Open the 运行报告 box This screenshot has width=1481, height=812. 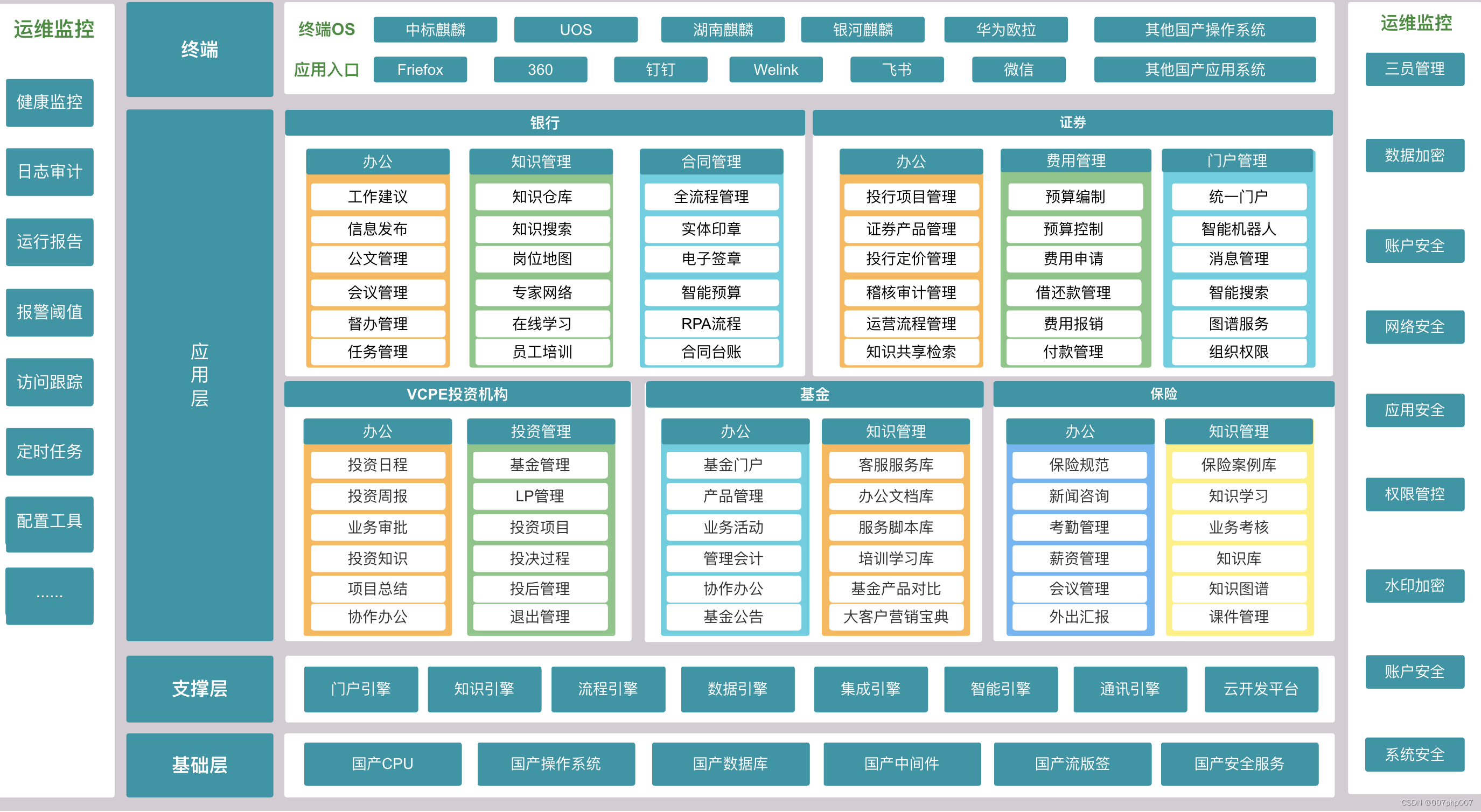(x=50, y=241)
